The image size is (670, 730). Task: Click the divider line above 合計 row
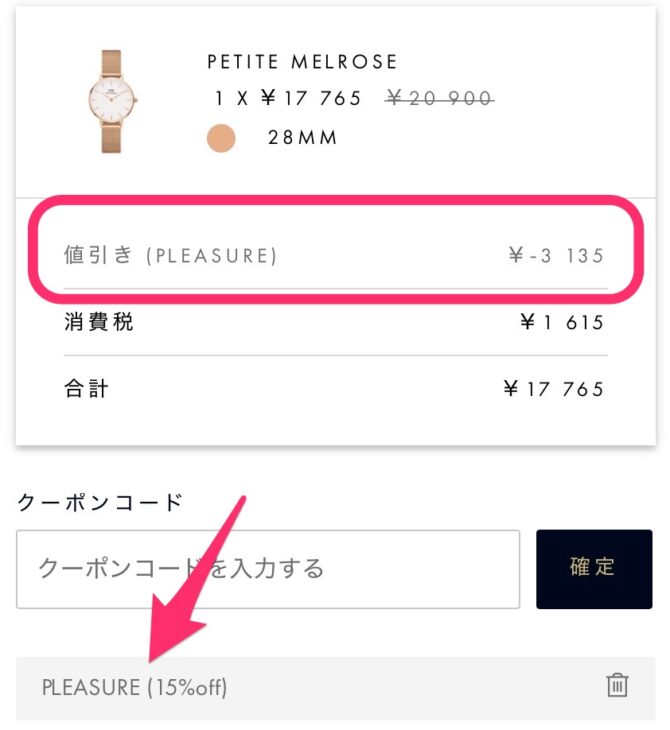click(x=335, y=355)
